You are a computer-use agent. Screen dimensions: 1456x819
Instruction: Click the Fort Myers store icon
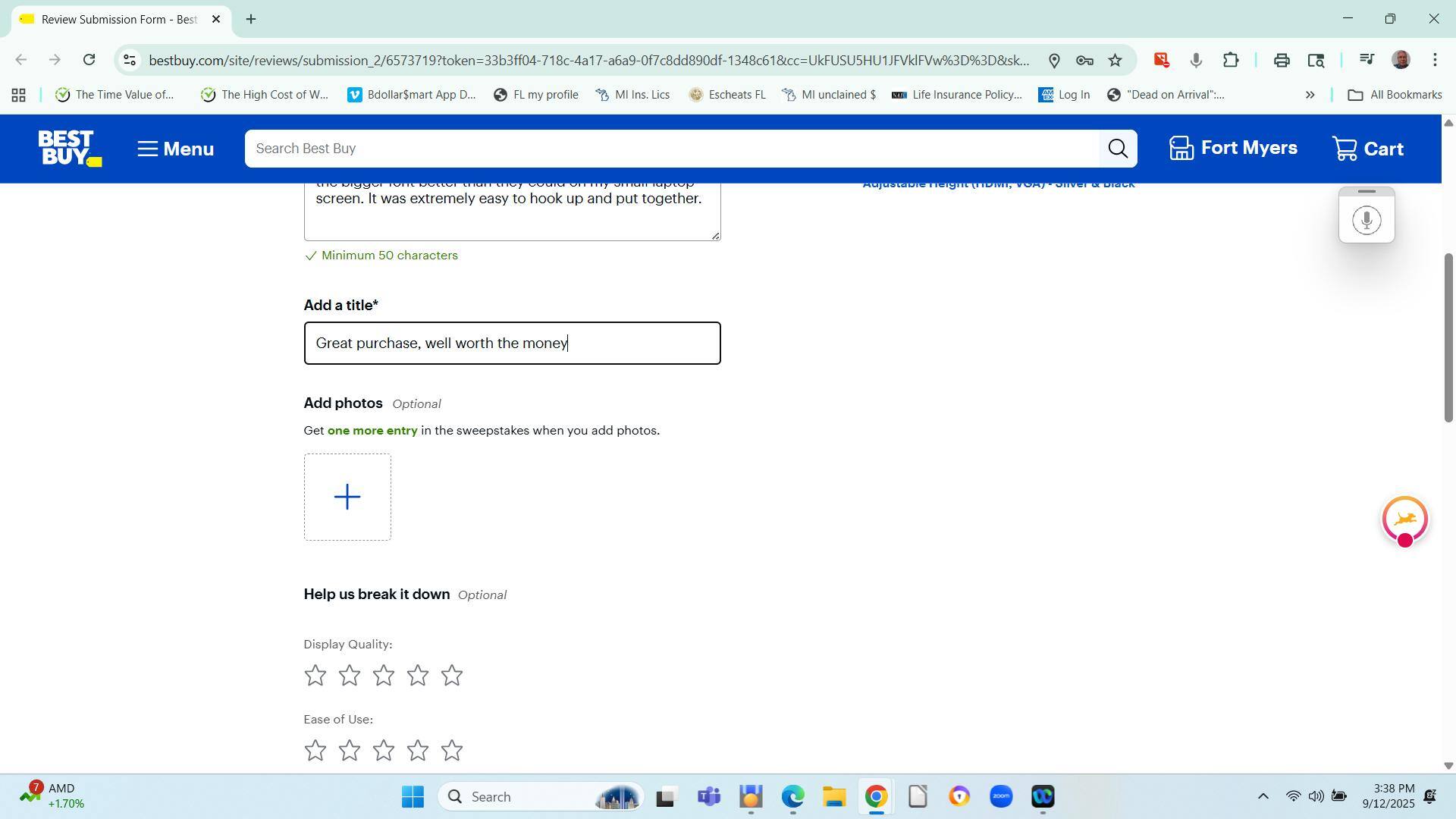[1181, 149]
